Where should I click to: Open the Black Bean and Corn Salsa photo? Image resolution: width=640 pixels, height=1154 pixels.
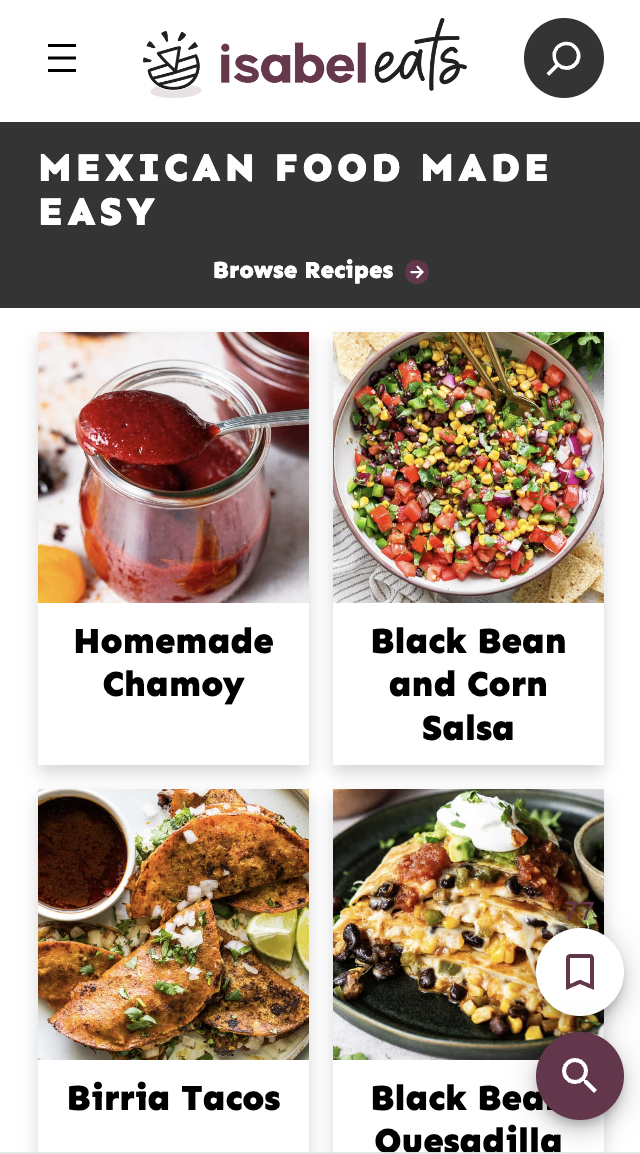click(x=469, y=467)
